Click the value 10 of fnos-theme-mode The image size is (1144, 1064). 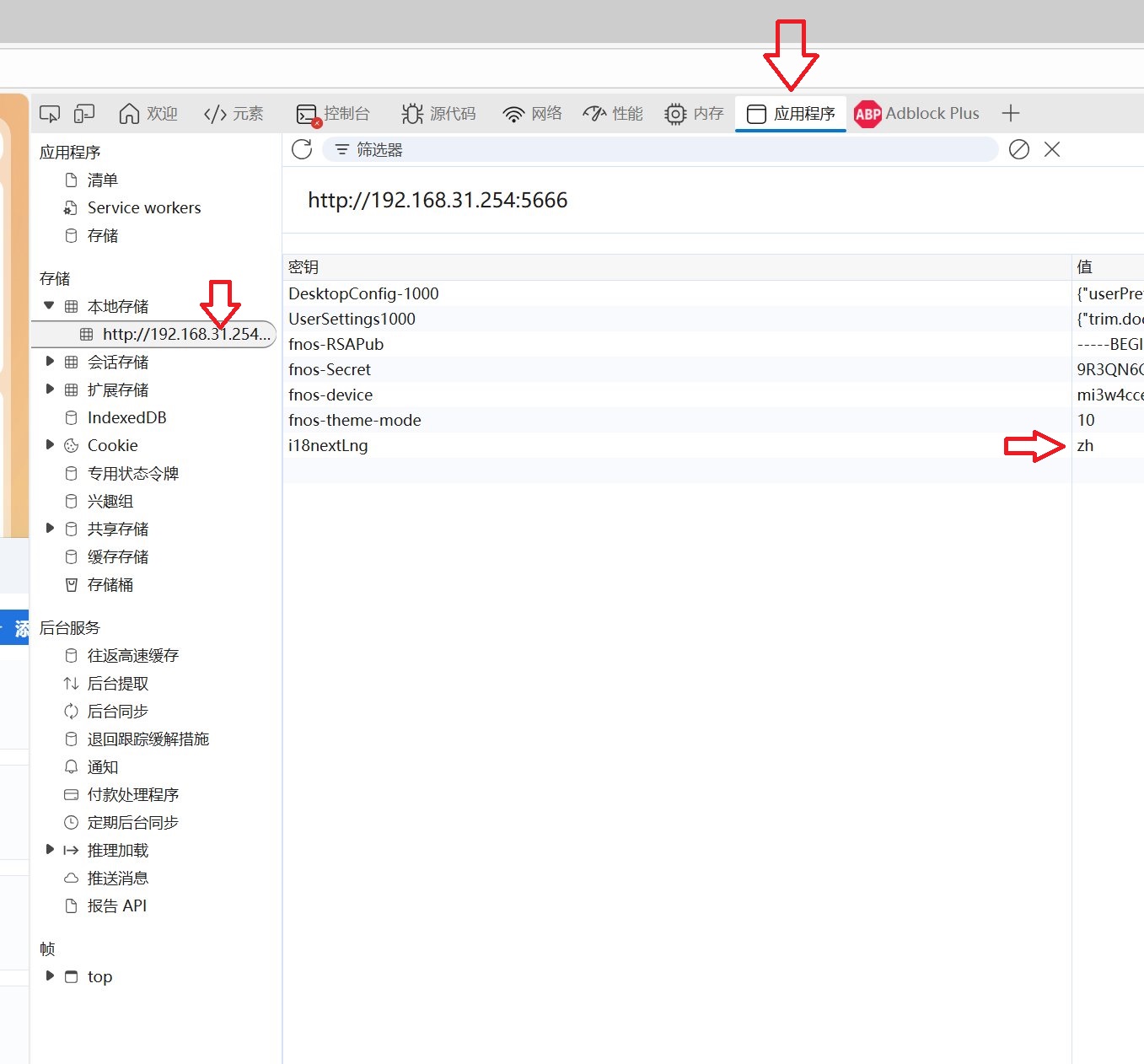1086,421
